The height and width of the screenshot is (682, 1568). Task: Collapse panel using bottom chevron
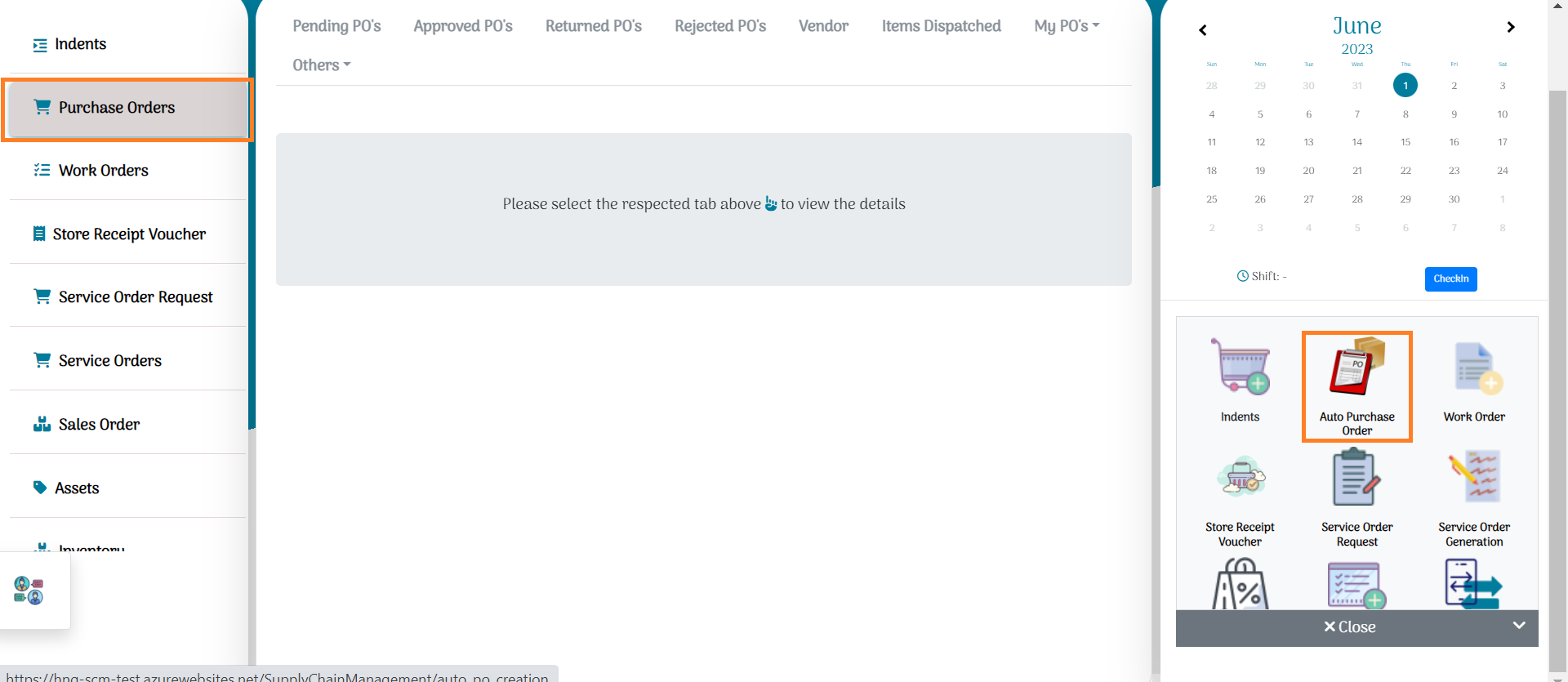[1519, 625]
